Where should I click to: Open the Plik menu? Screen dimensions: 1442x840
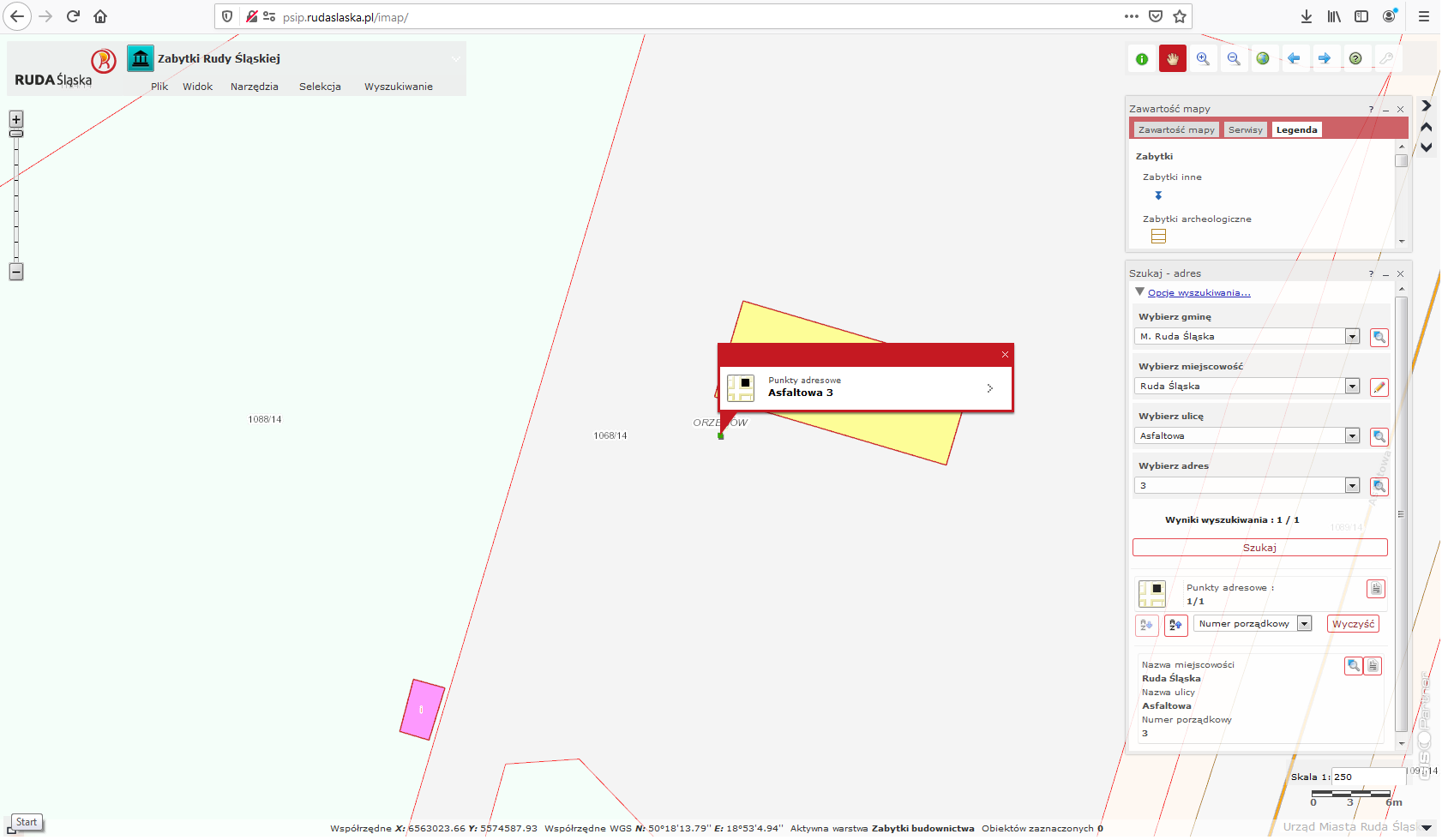point(159,87)
